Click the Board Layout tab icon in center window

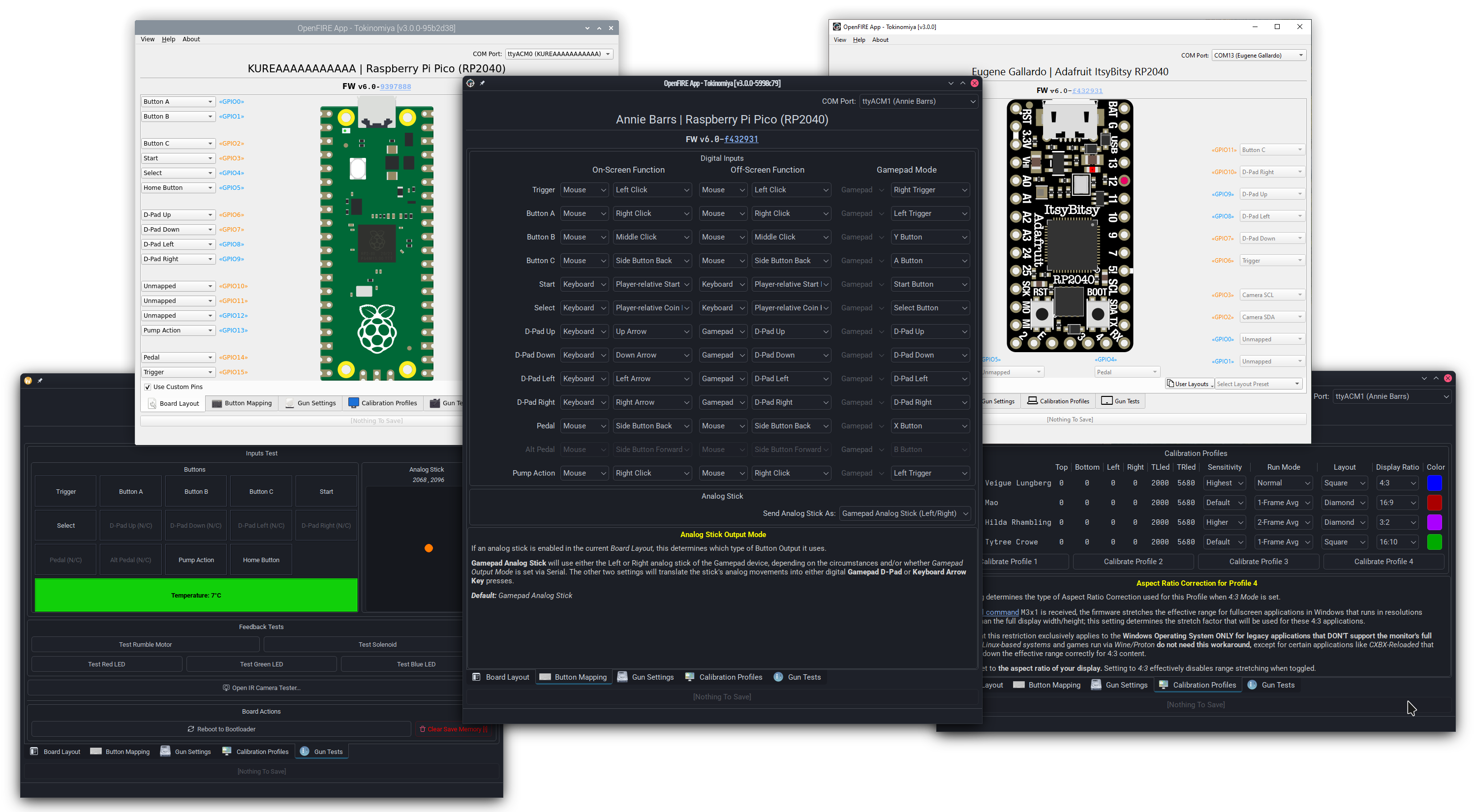[476, 677]
